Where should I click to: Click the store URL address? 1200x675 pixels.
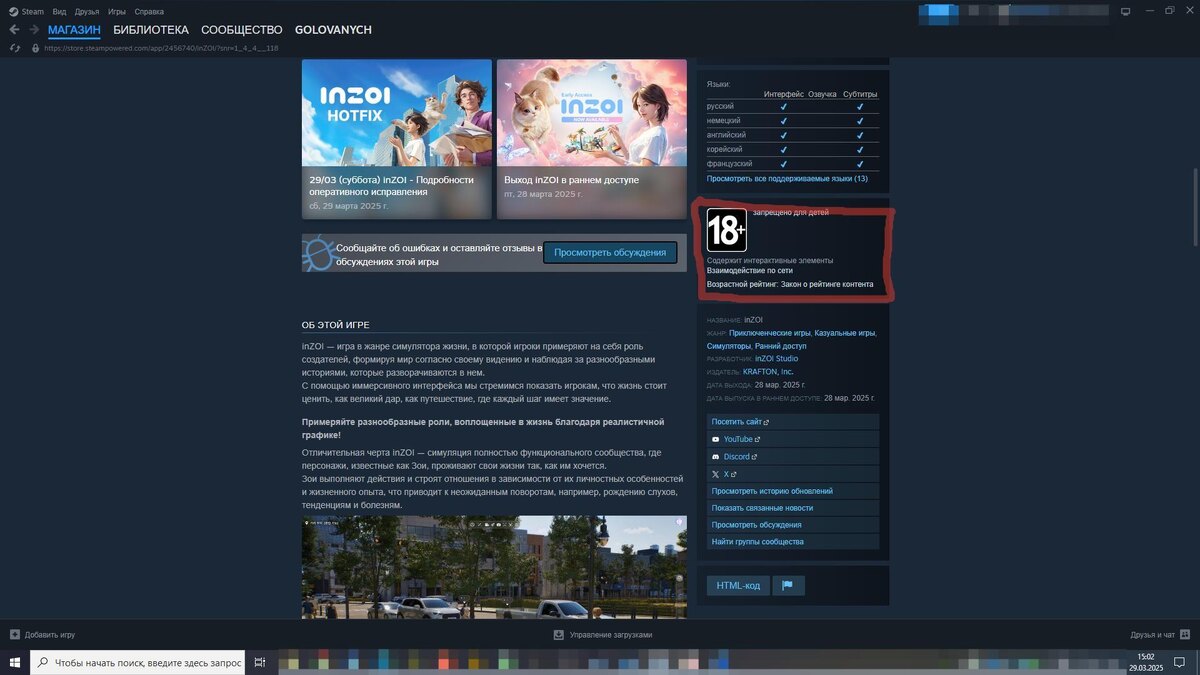point(161,48)
